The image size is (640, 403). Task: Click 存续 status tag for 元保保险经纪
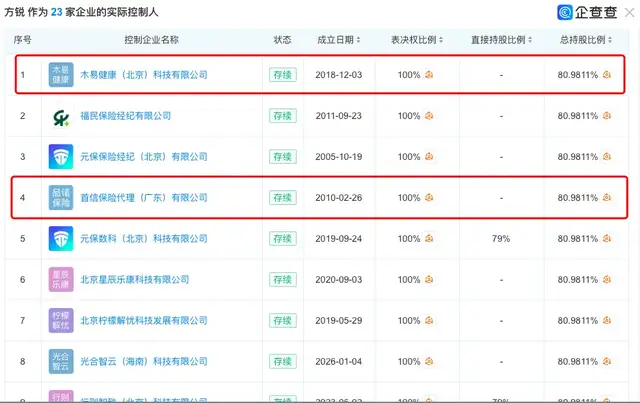tap(282, 157)
